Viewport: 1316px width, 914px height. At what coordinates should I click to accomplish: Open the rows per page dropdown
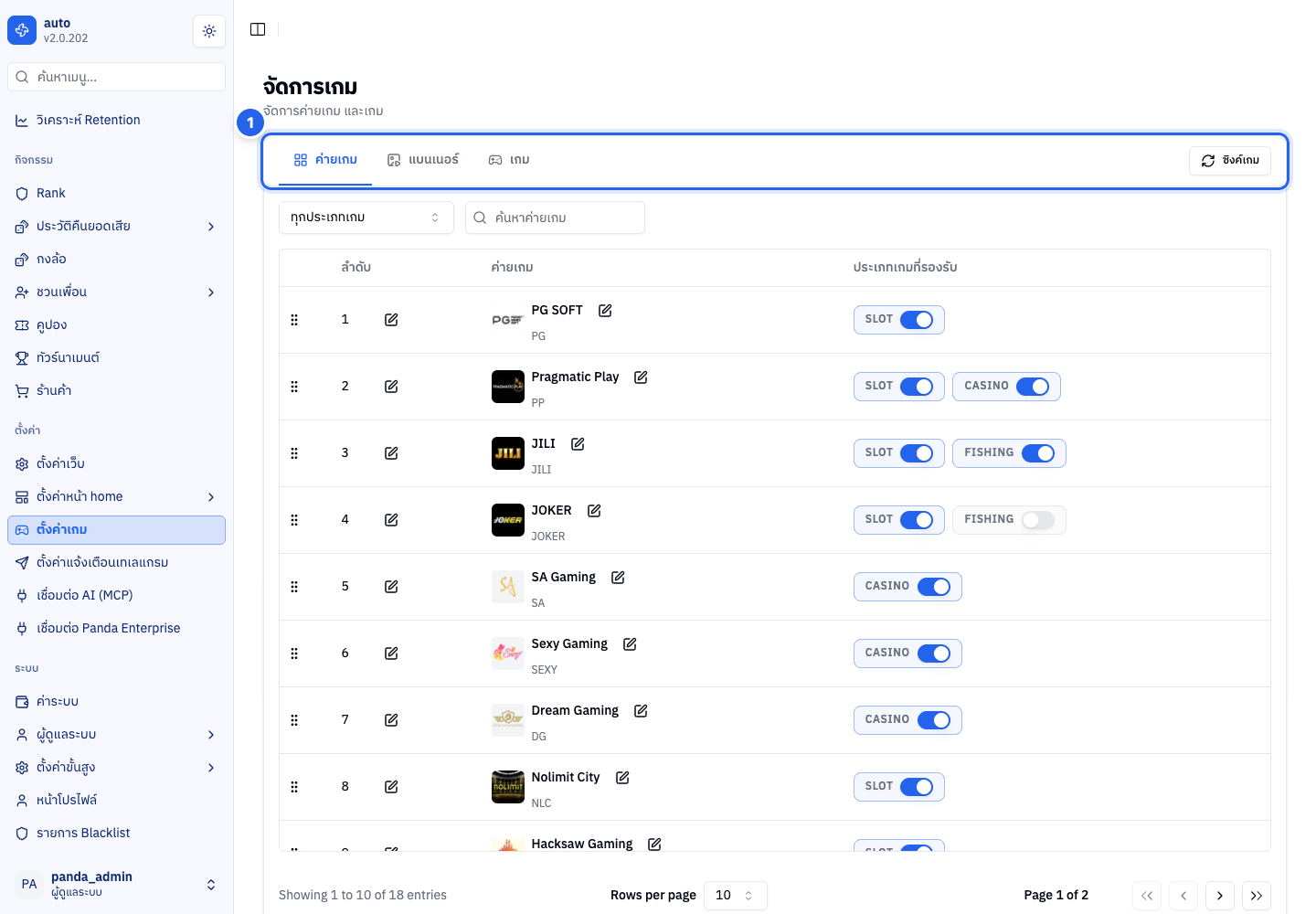[x=736, y=896]
